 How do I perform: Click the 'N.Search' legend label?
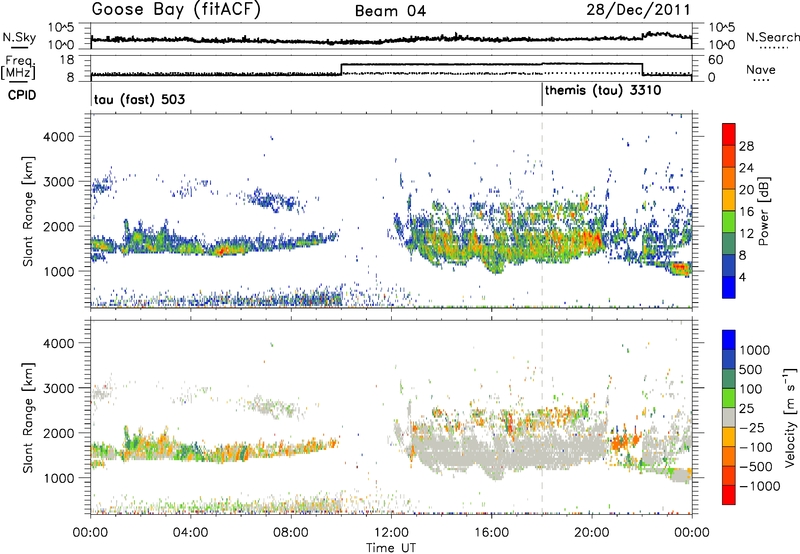click(772, 37)
